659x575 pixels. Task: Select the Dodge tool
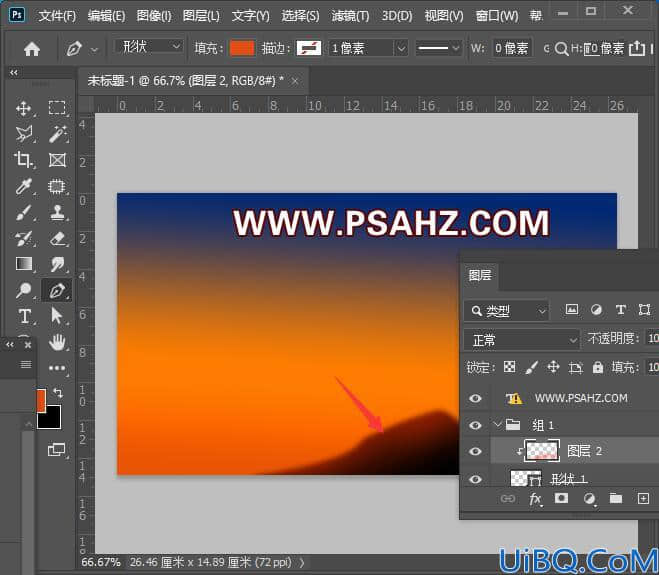click(24, 290)
